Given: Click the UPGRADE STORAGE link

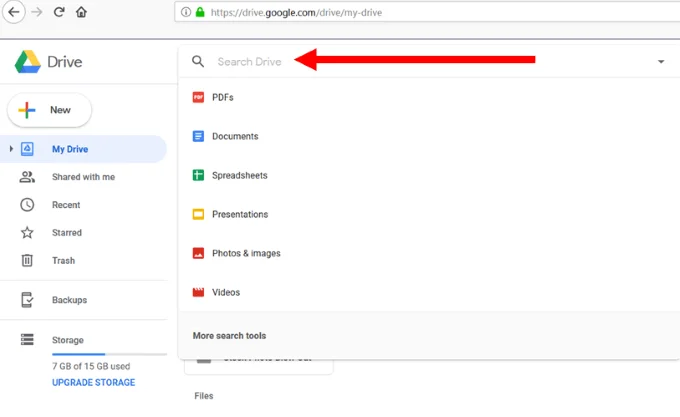Looking at the screenshot, I should [x=93, y=383].
